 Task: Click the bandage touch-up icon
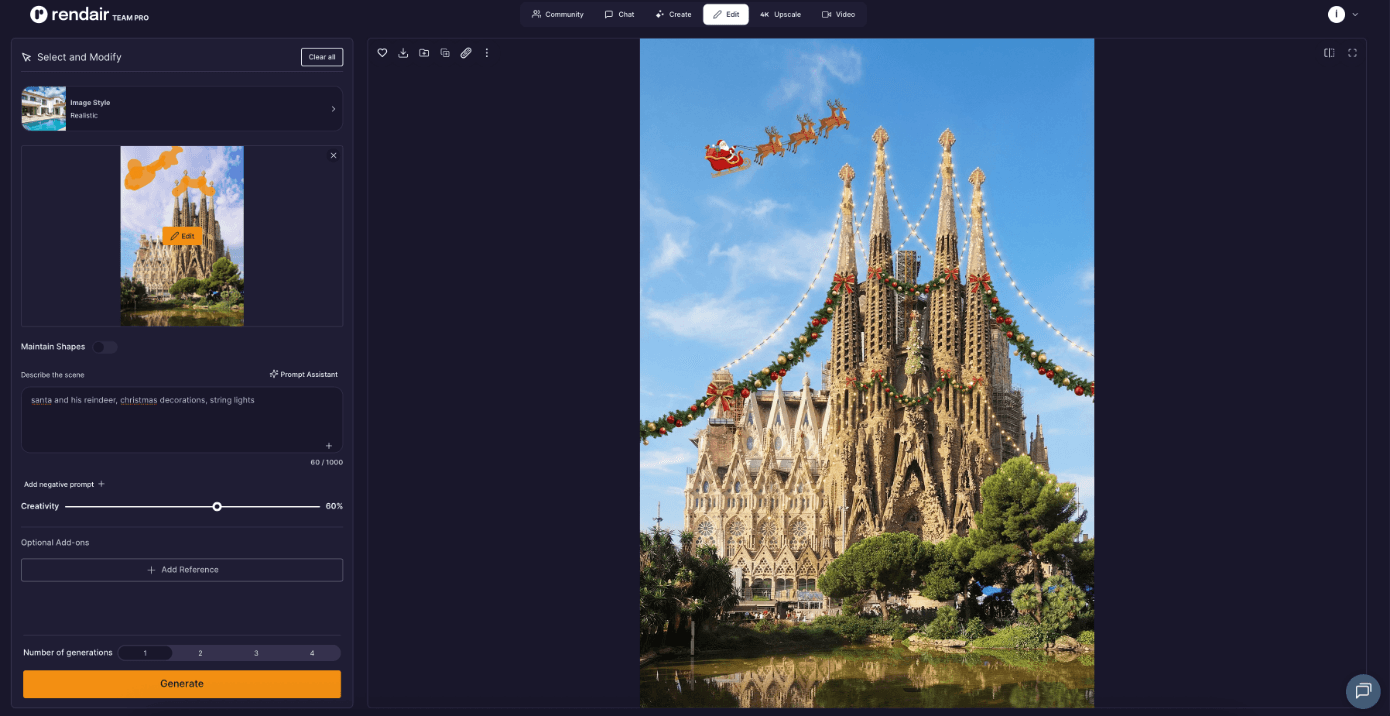[x=466, y=53]
